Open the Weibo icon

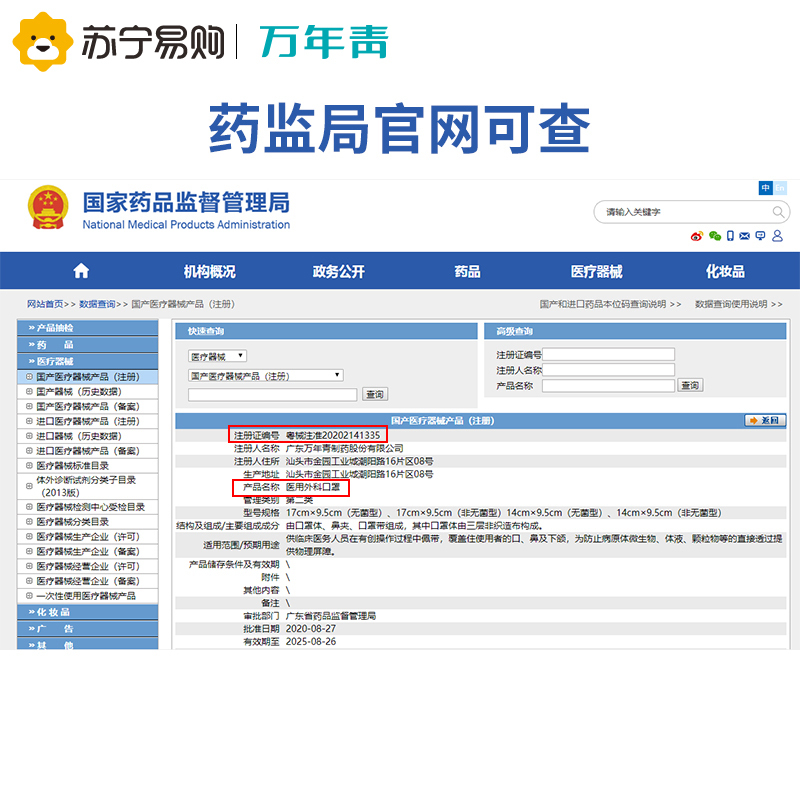click(x=697, y=236)
